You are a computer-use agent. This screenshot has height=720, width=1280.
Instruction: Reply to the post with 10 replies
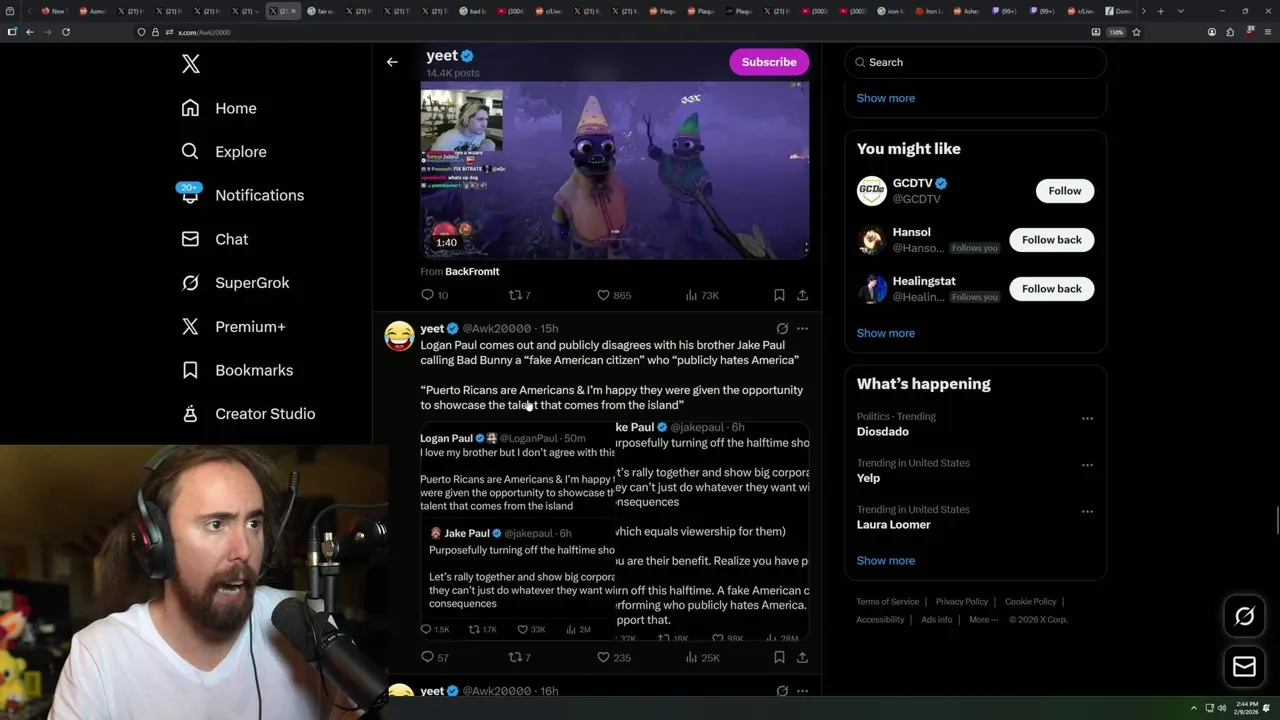[x=435, y=295]
